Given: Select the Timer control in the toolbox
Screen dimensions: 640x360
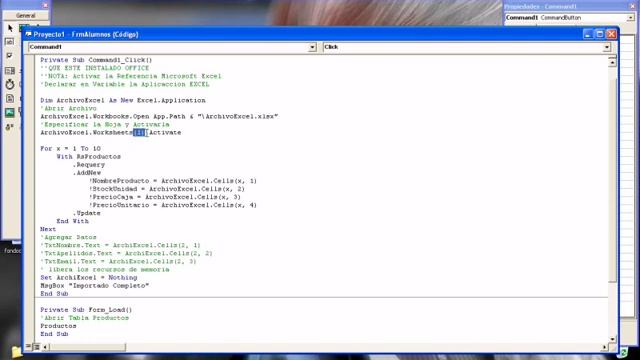Looking at the screenshot, I should point(10,84).
